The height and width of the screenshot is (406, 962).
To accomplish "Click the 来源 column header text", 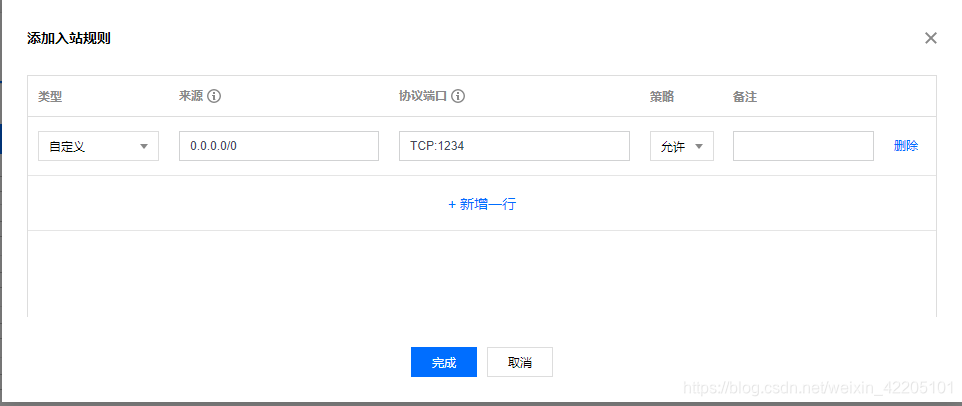I will click(191, 96).
